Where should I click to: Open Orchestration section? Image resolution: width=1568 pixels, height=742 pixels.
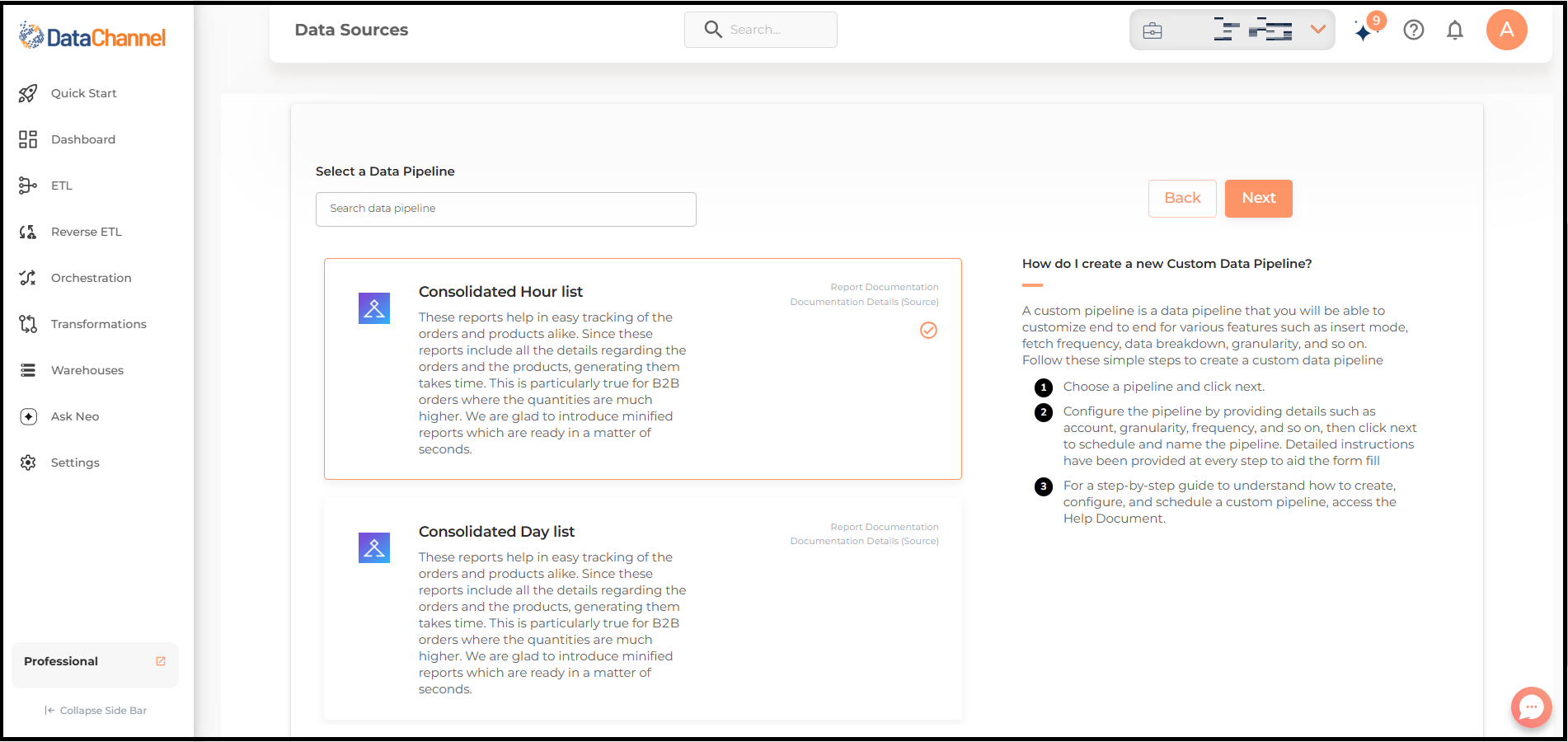tap(92, 278)
